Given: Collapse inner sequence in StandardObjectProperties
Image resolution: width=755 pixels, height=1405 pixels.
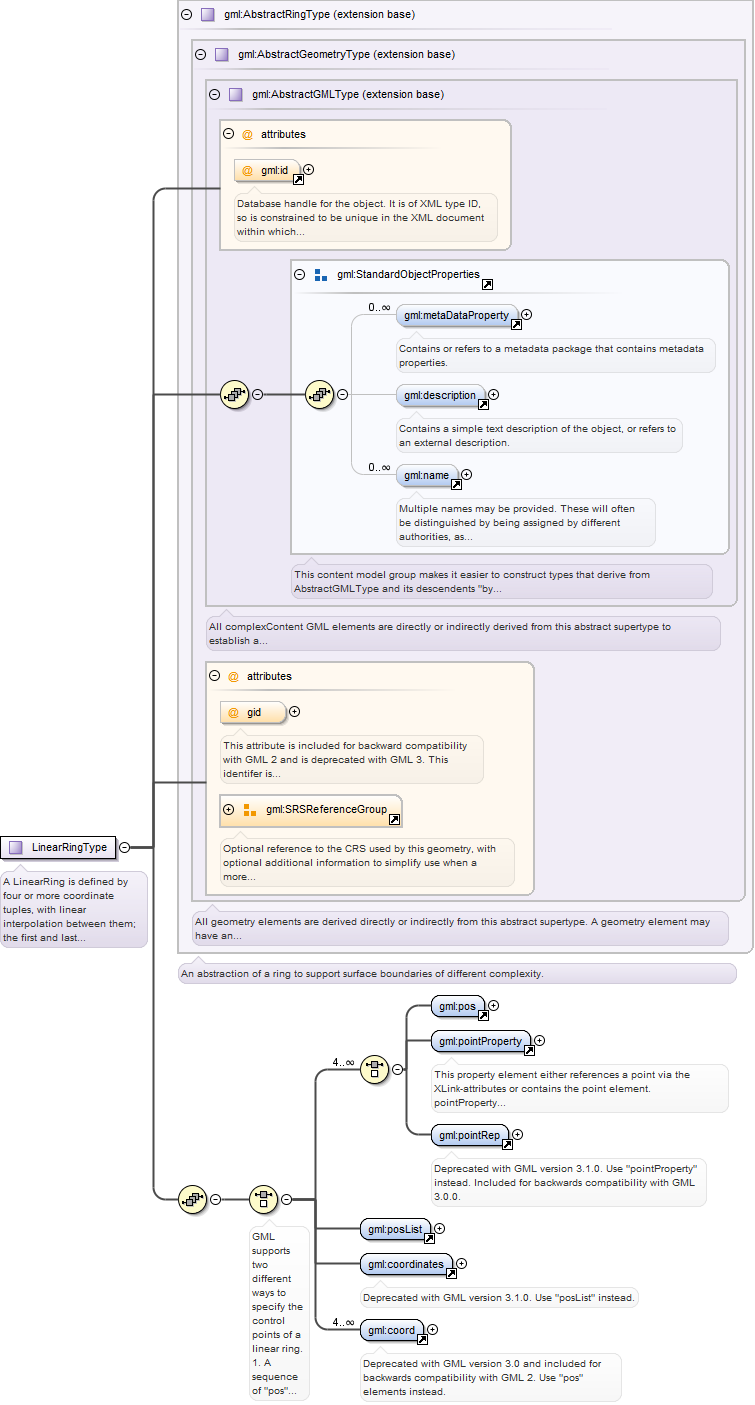Looking at the screenshot, I should pyautogui.click(x=342, y=394).
